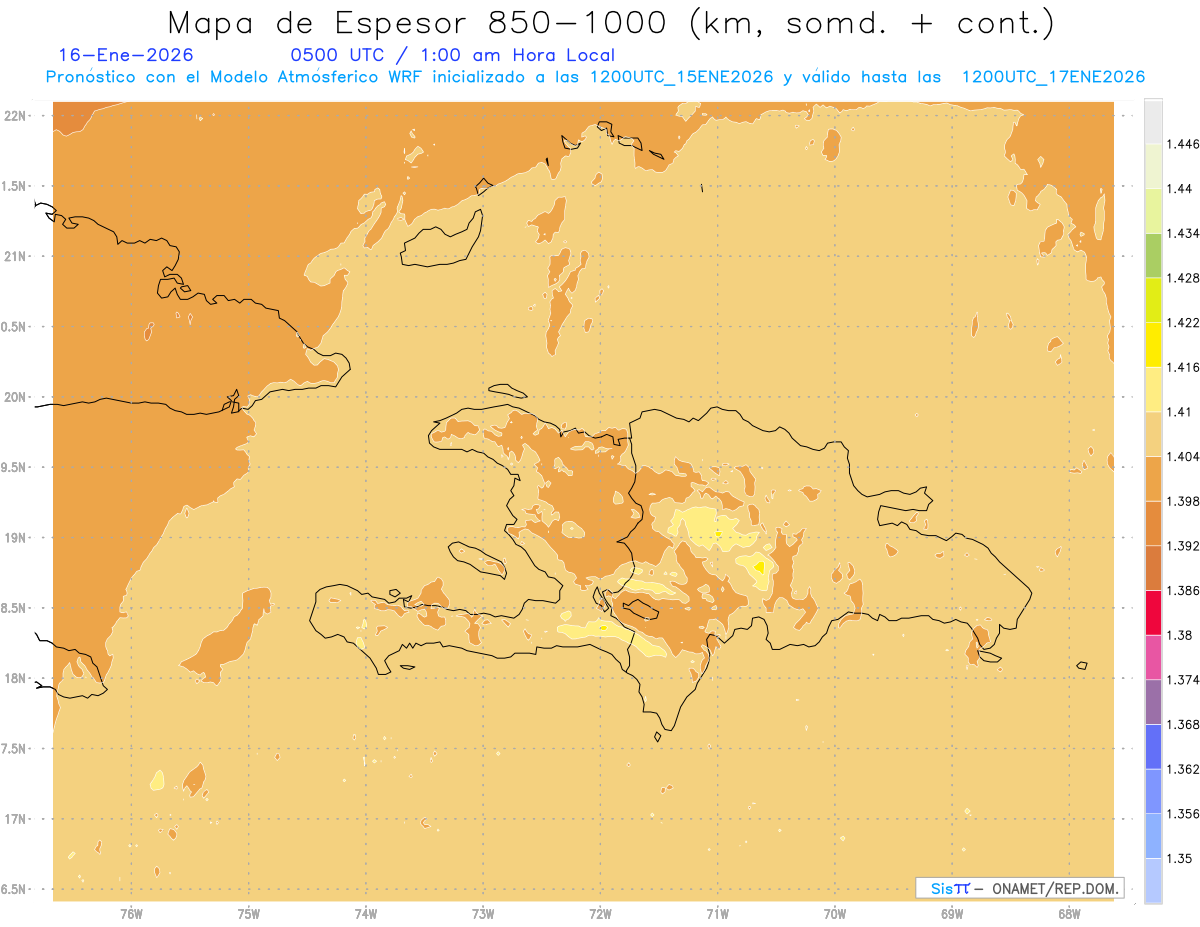
Task: Click the 1.44 colorbar value
Action: point(1178,188)
